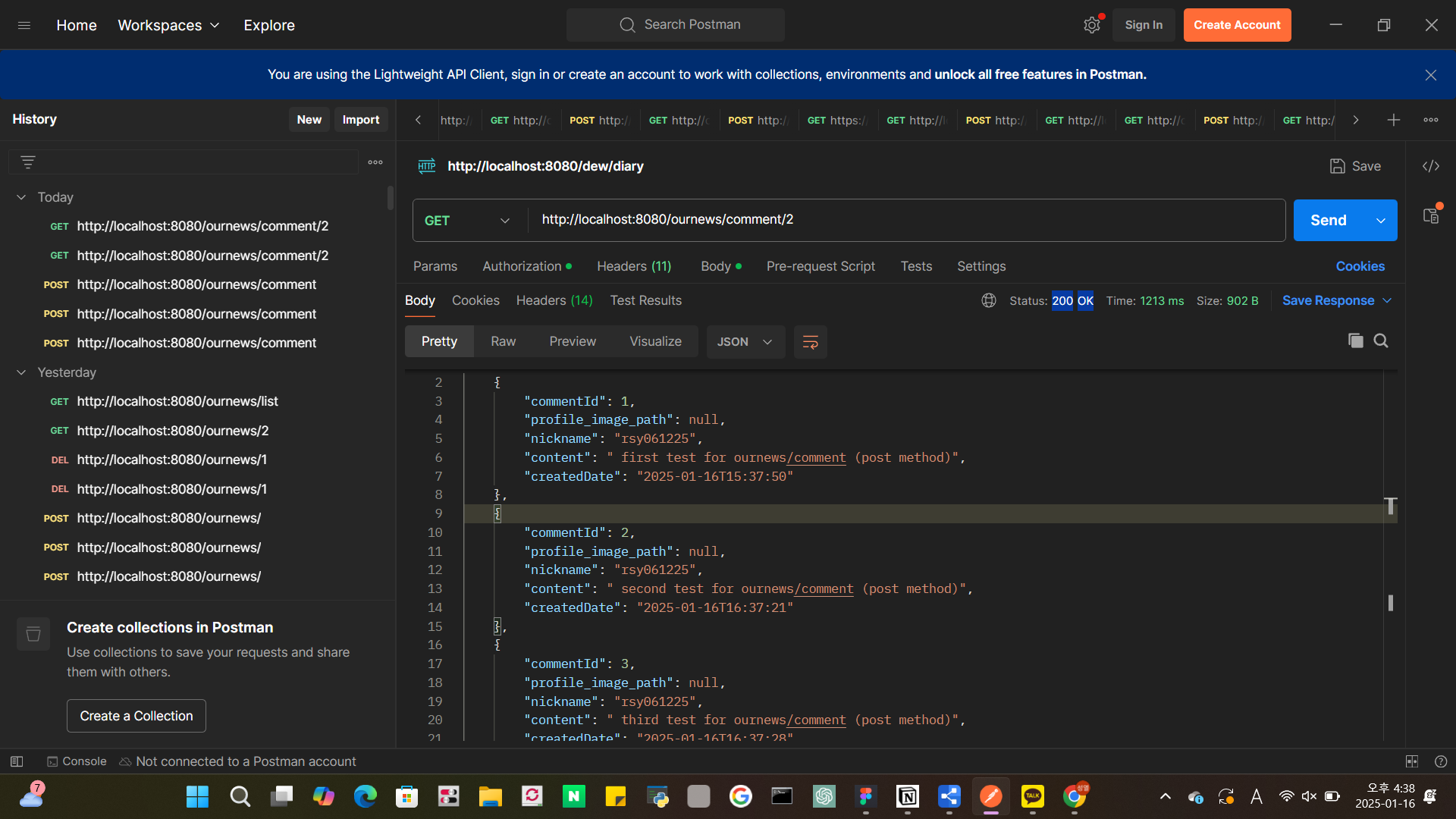The image size is (1456, 819).
Task: Toggle line wrap in response body
Action: tap(811, 342)
